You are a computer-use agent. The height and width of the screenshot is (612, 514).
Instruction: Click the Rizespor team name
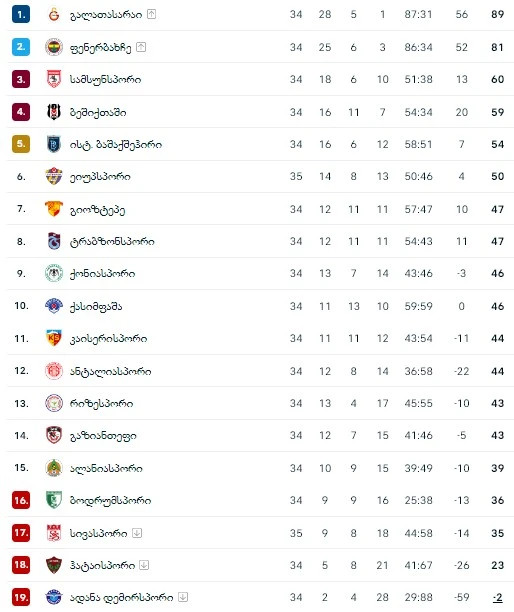101,403
